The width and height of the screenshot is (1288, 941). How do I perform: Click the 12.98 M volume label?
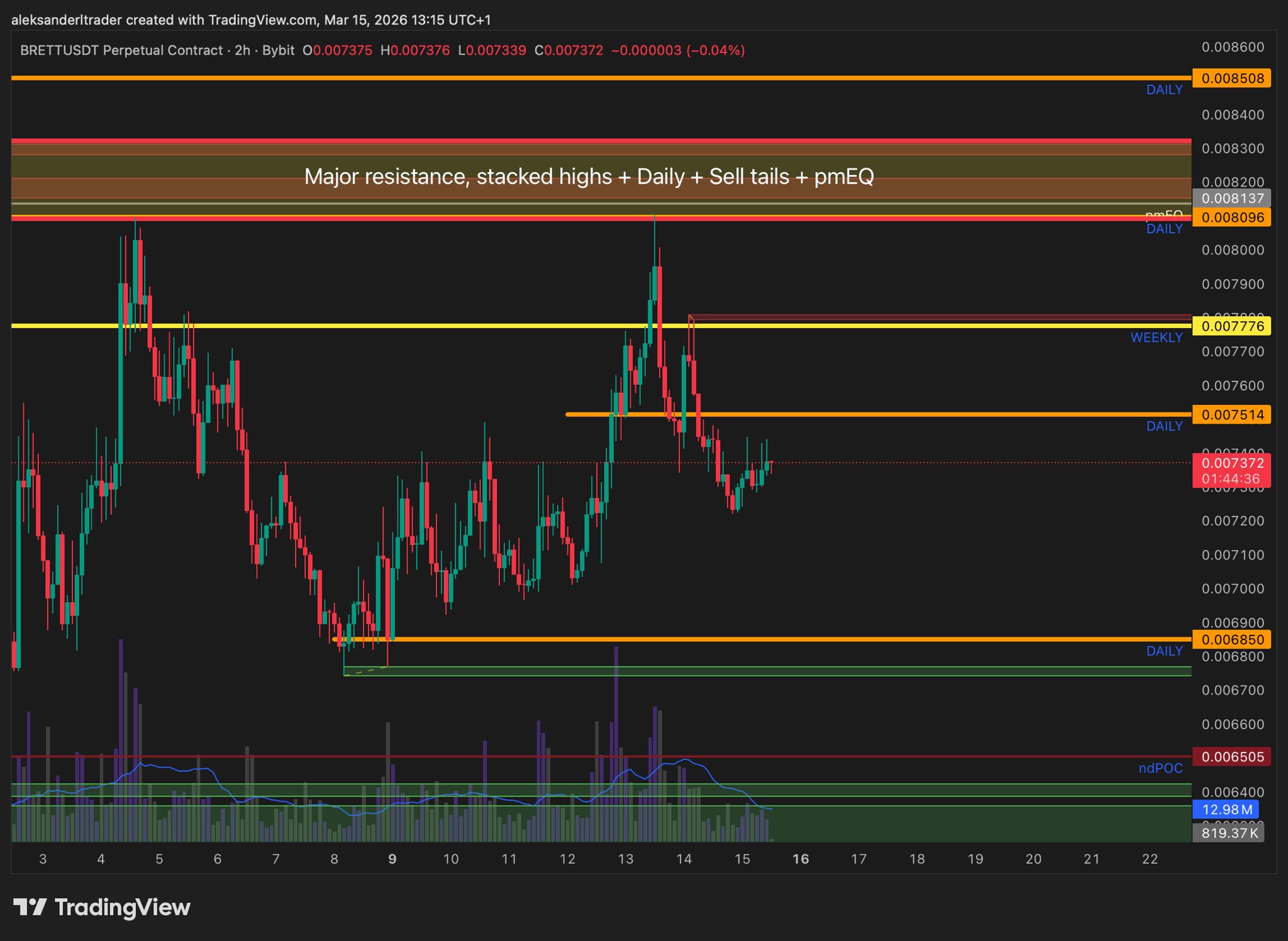pyautogui.click(x=1226, y=810)
